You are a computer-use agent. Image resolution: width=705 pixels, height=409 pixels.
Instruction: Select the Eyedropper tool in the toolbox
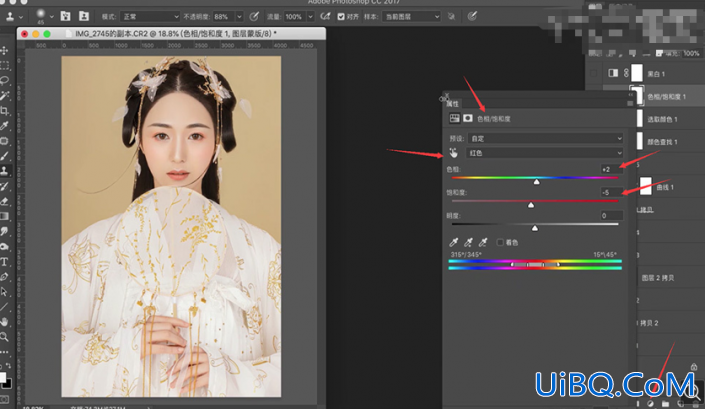[4, 126]
